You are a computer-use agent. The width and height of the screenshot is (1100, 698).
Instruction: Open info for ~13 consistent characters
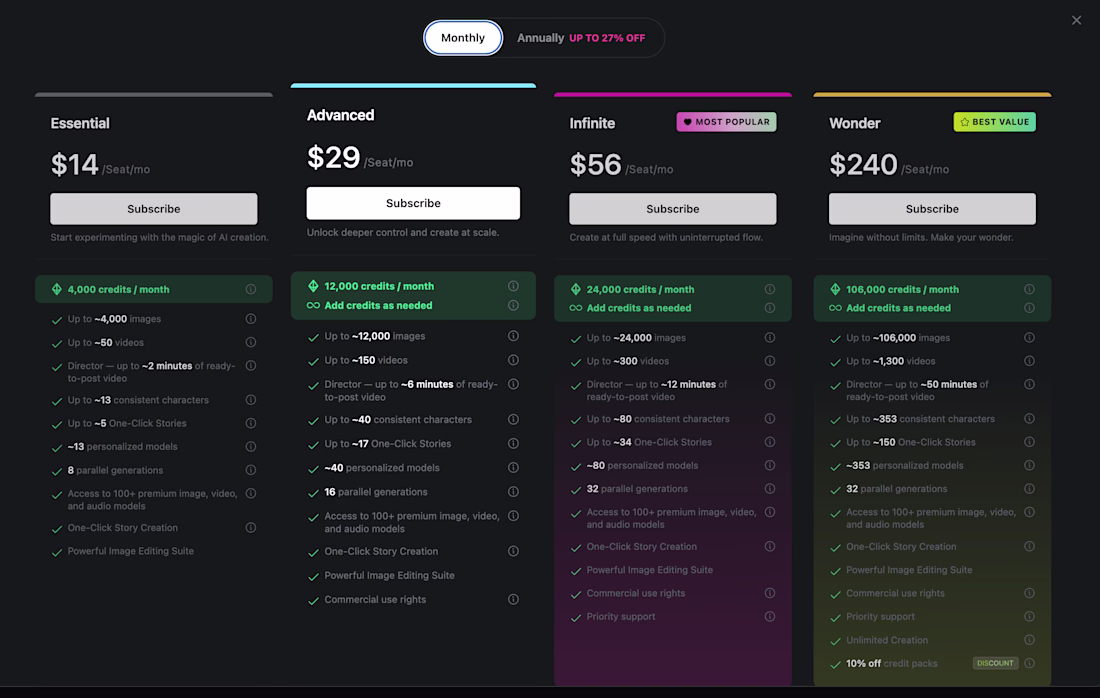tap(250, 400)
